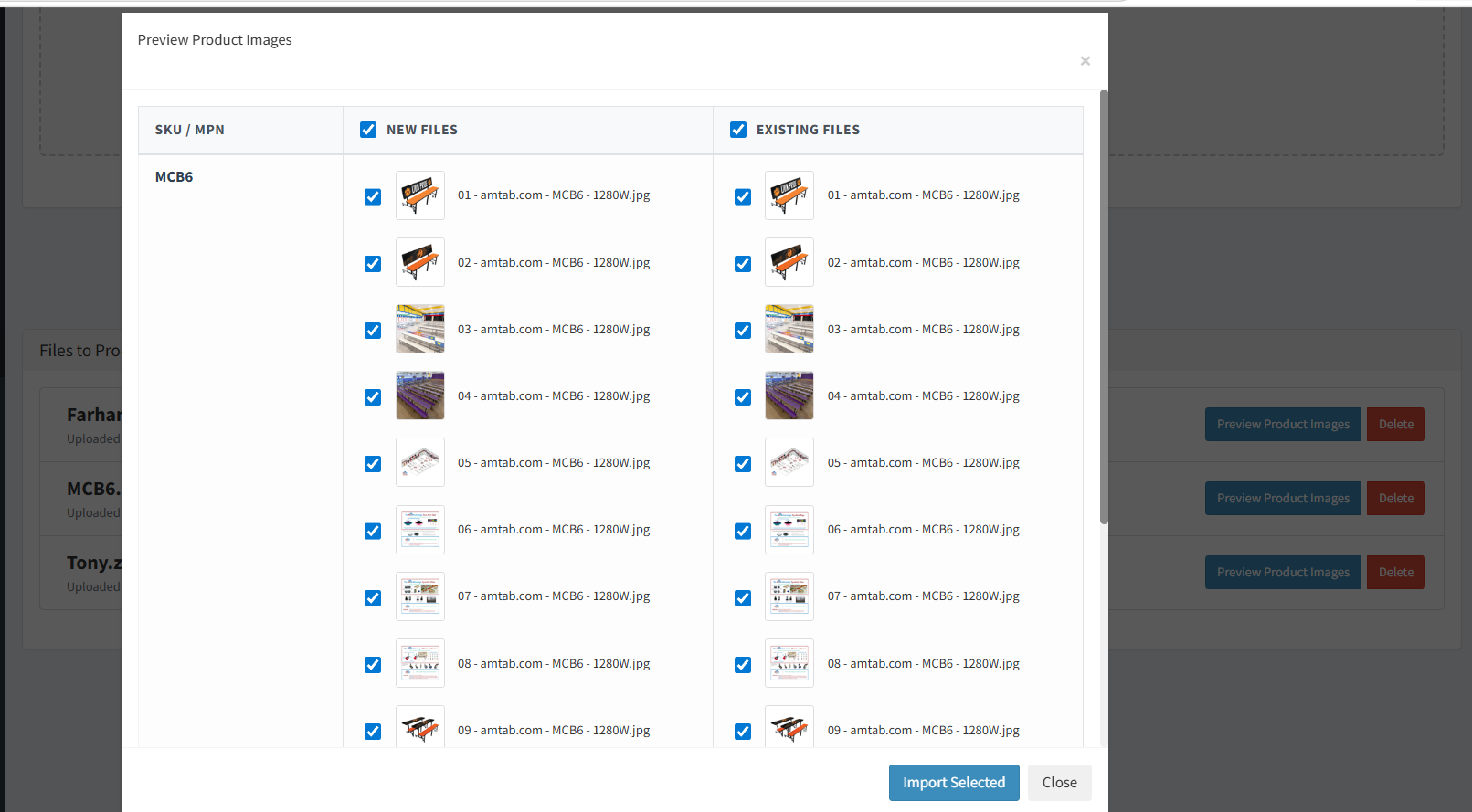The width and height of the screenshot is (1472, 812).
Task: Click the dialog's vertical scrollbar
Action: 1104,307
